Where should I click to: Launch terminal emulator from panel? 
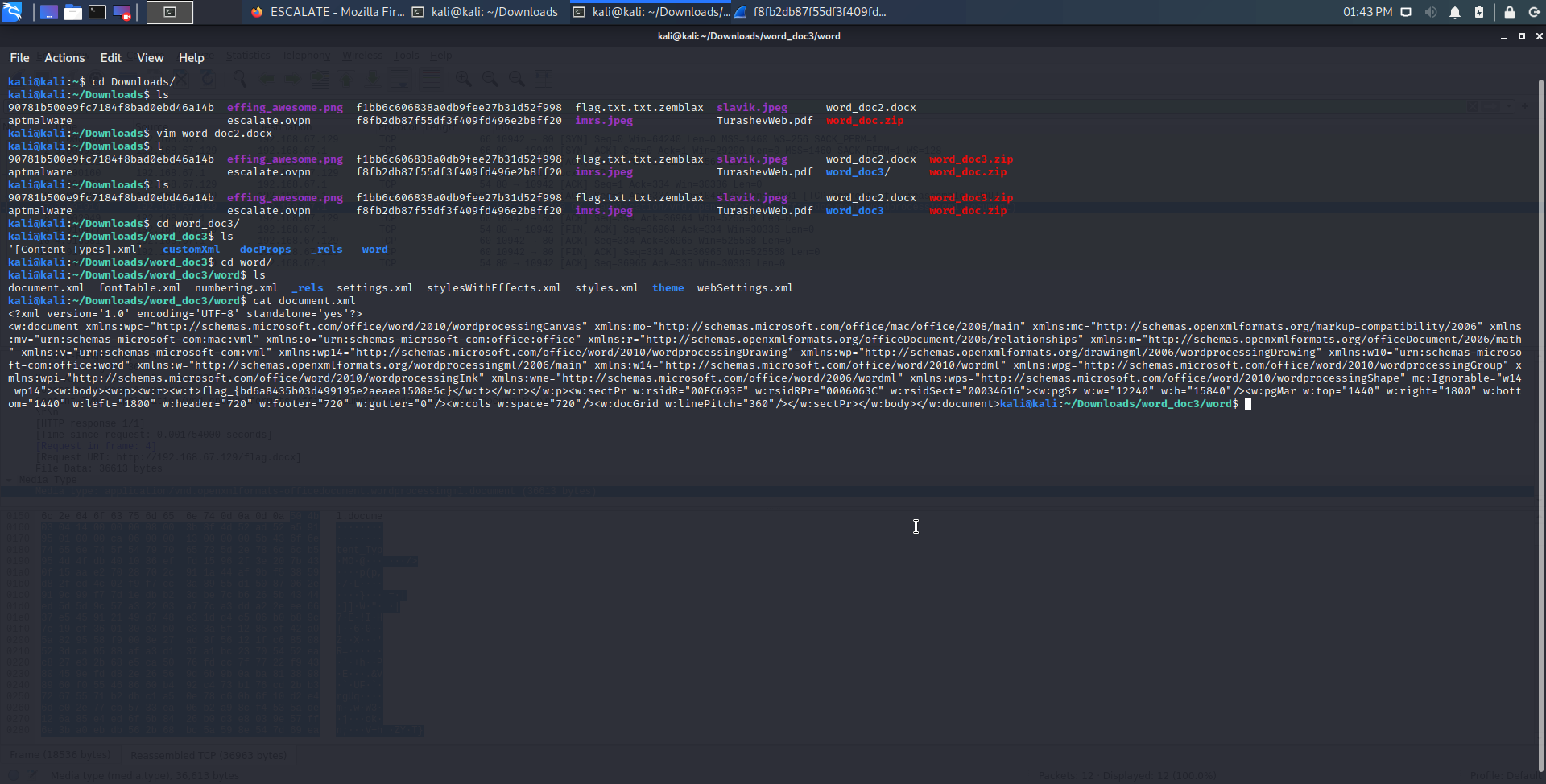[97, 12]
